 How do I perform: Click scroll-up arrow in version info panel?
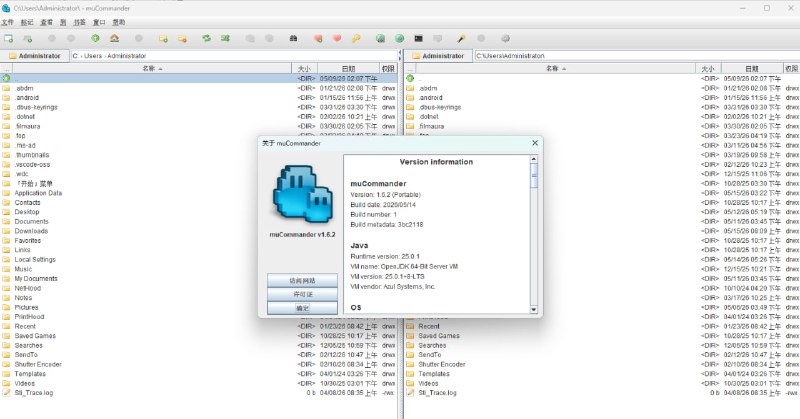[x=534, y=159]
